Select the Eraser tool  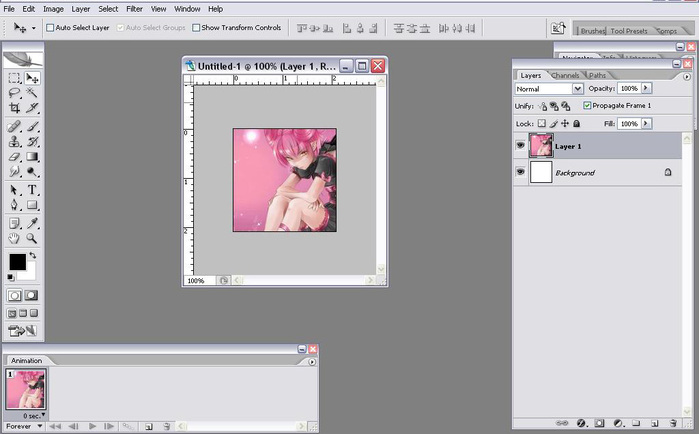[x=14, y=157]
